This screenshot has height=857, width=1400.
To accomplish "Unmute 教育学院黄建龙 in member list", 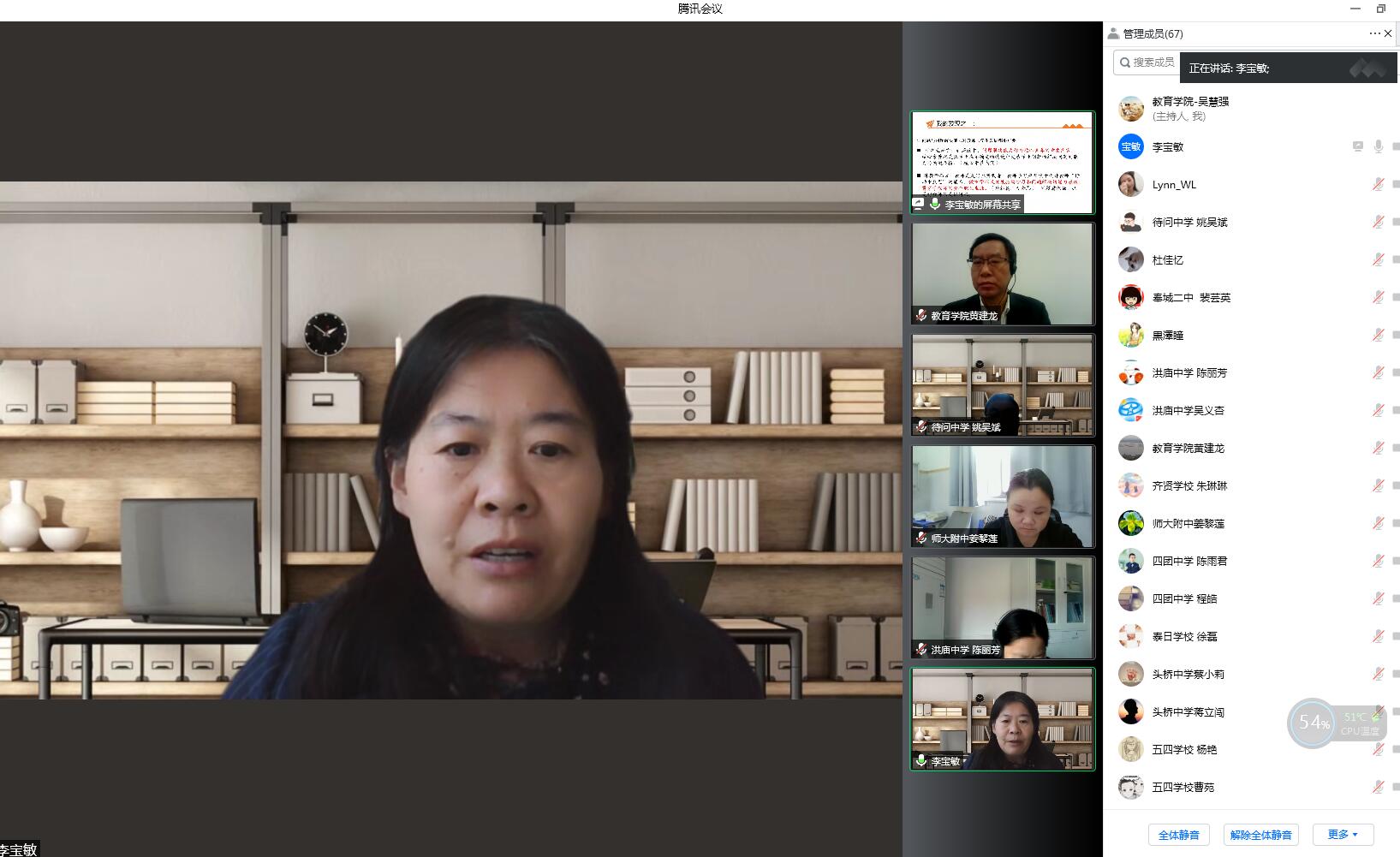I will (1379, 448).
